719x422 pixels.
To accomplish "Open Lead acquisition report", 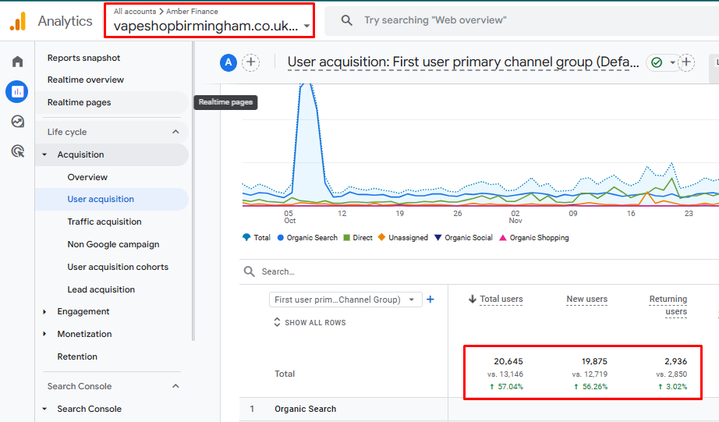I will point(101,289).
